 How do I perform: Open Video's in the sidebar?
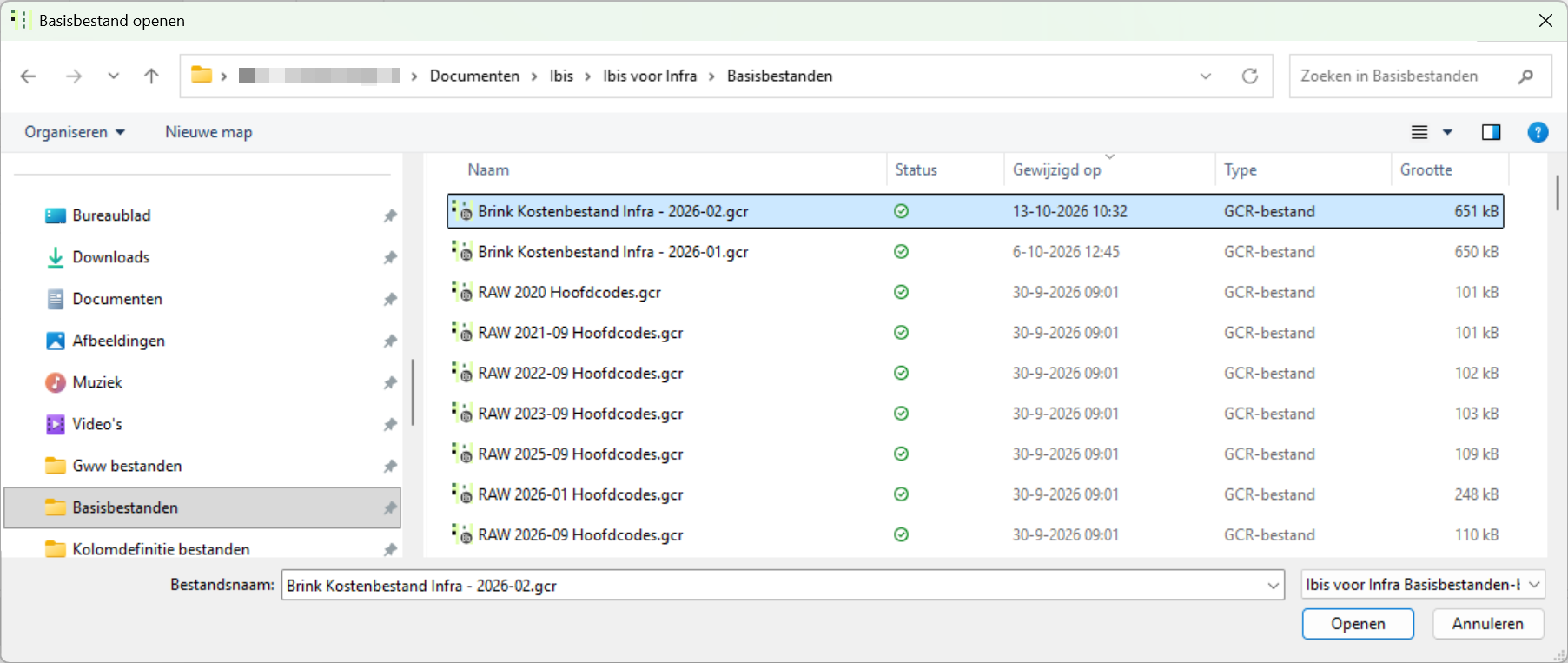[97, 424]
